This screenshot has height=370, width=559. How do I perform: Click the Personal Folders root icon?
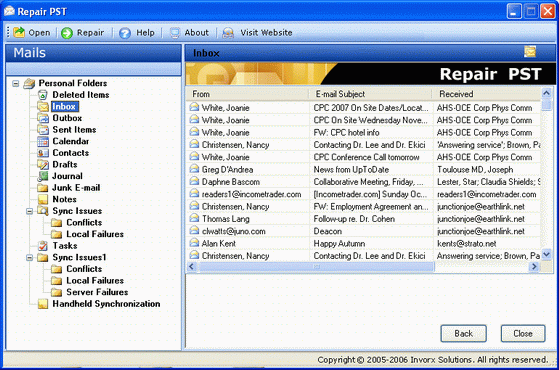tap(29, 83)
